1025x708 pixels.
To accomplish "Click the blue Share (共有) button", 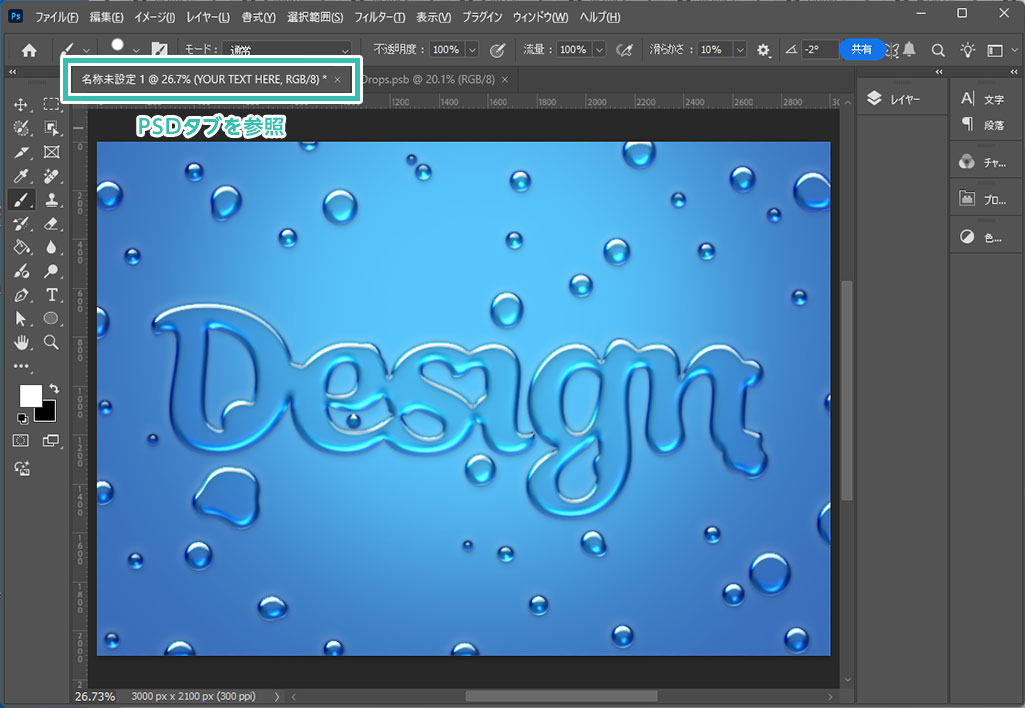I will [861, 49].
